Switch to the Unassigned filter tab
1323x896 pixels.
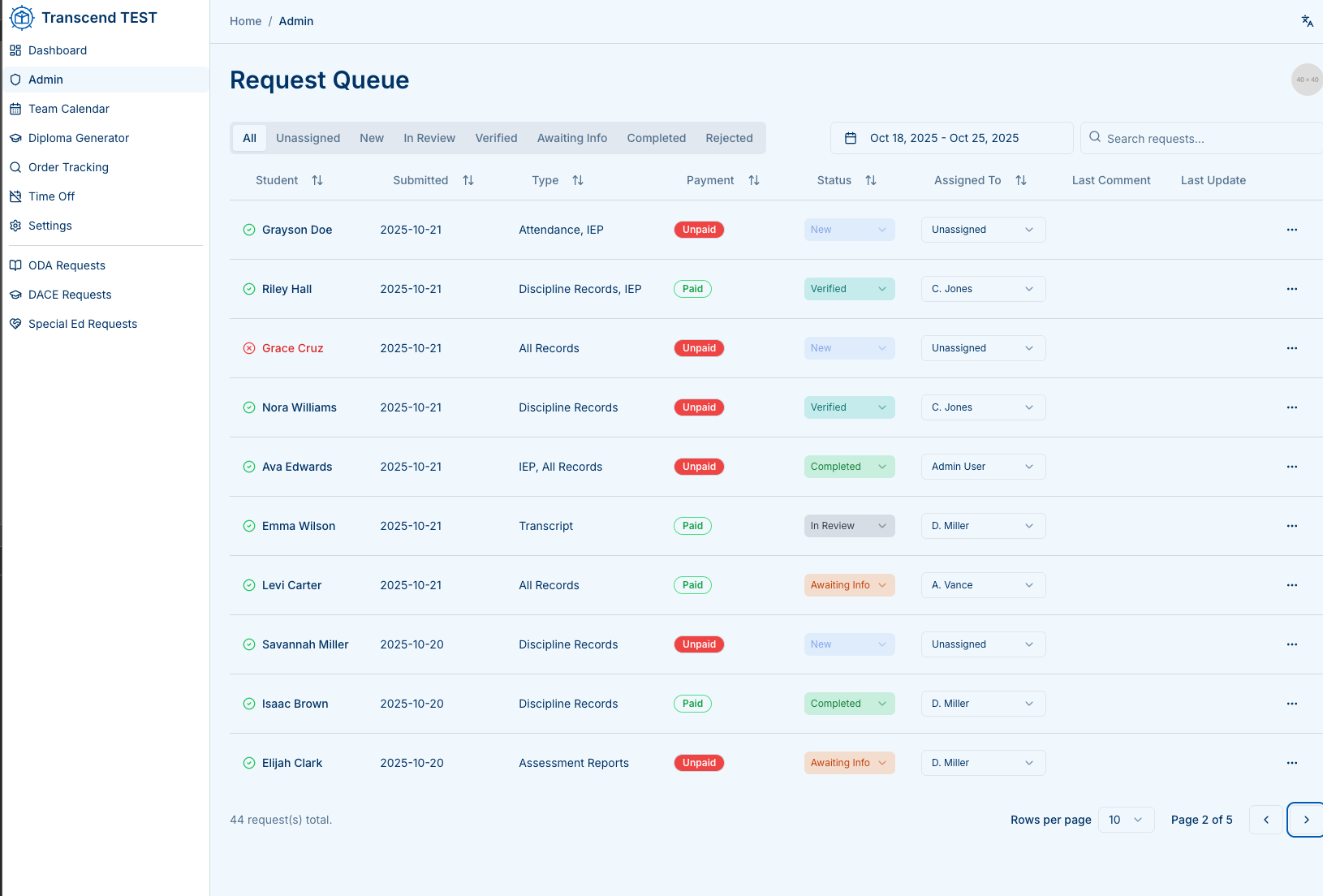point(308,138)
